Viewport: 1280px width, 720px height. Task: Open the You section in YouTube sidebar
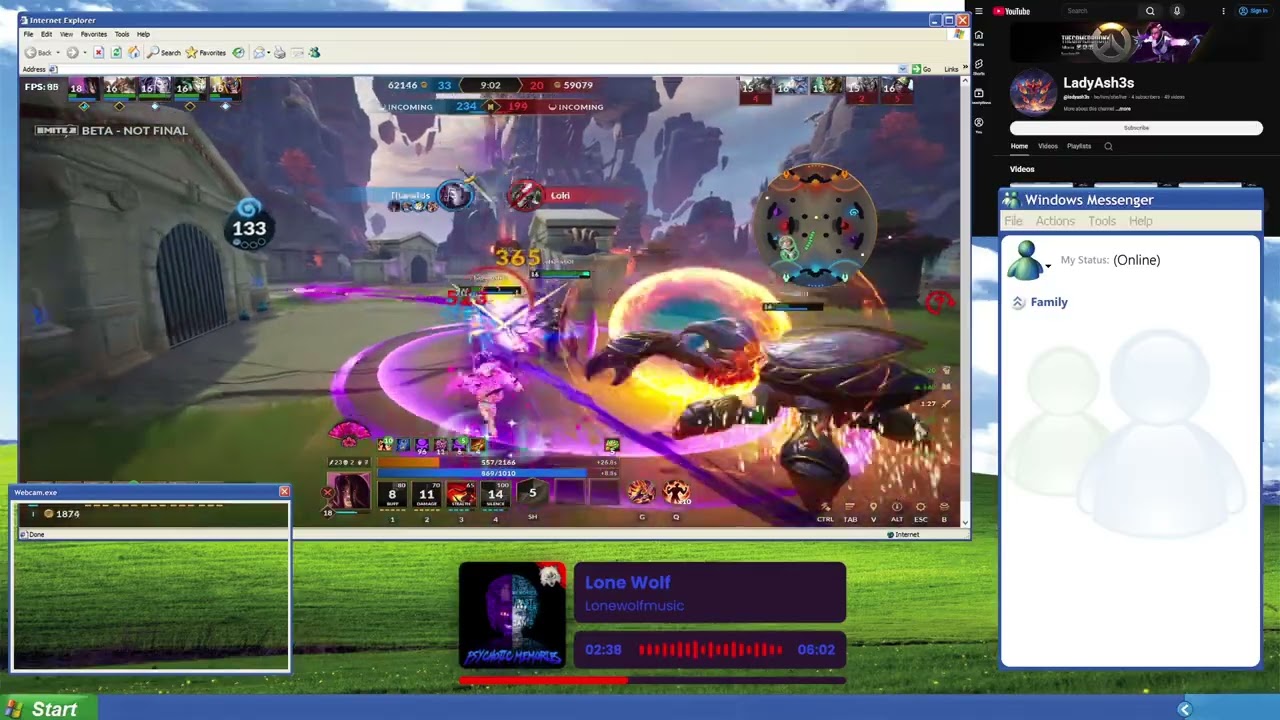point(979,125)
